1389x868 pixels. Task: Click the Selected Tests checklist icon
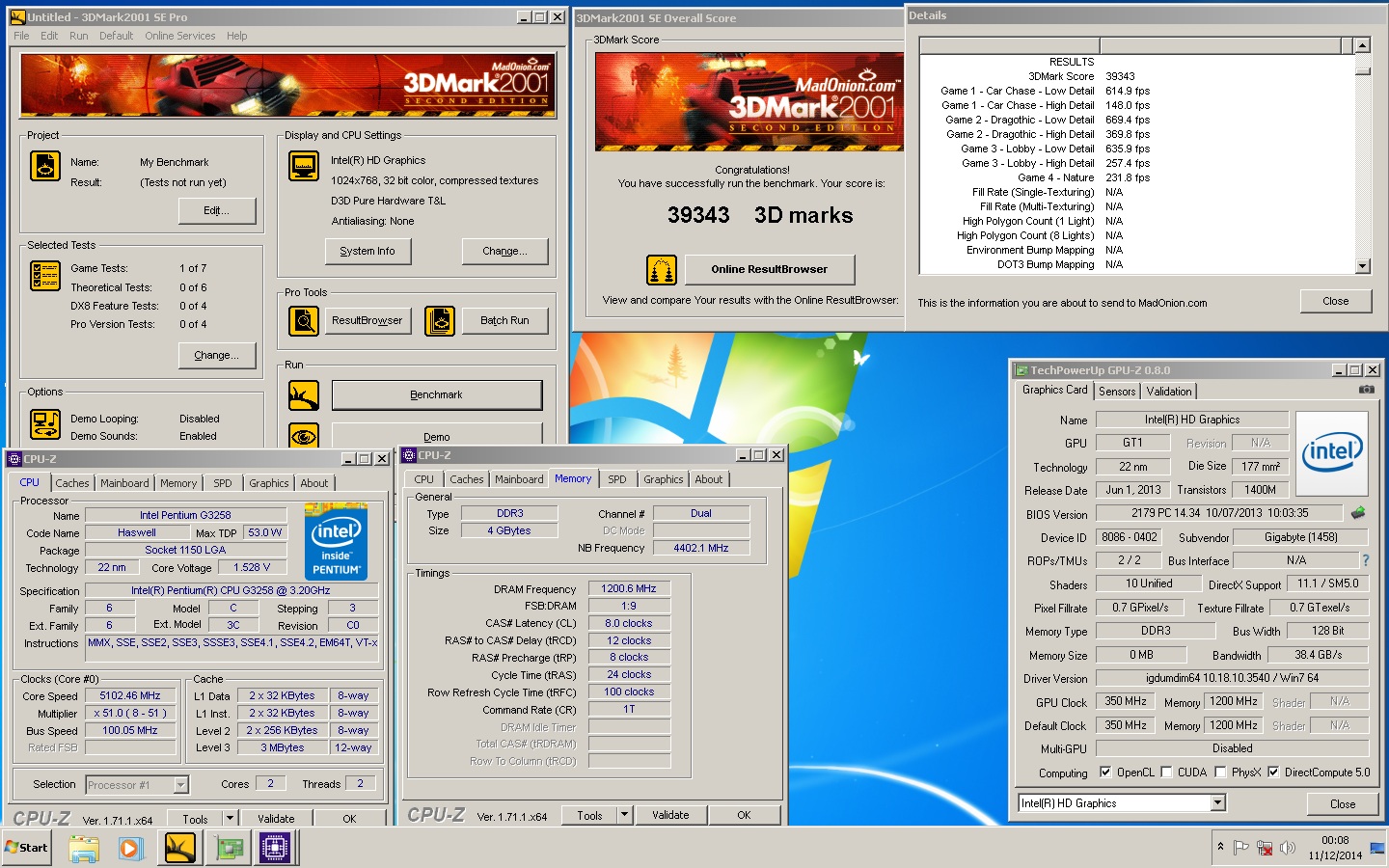tap(45, 276)
